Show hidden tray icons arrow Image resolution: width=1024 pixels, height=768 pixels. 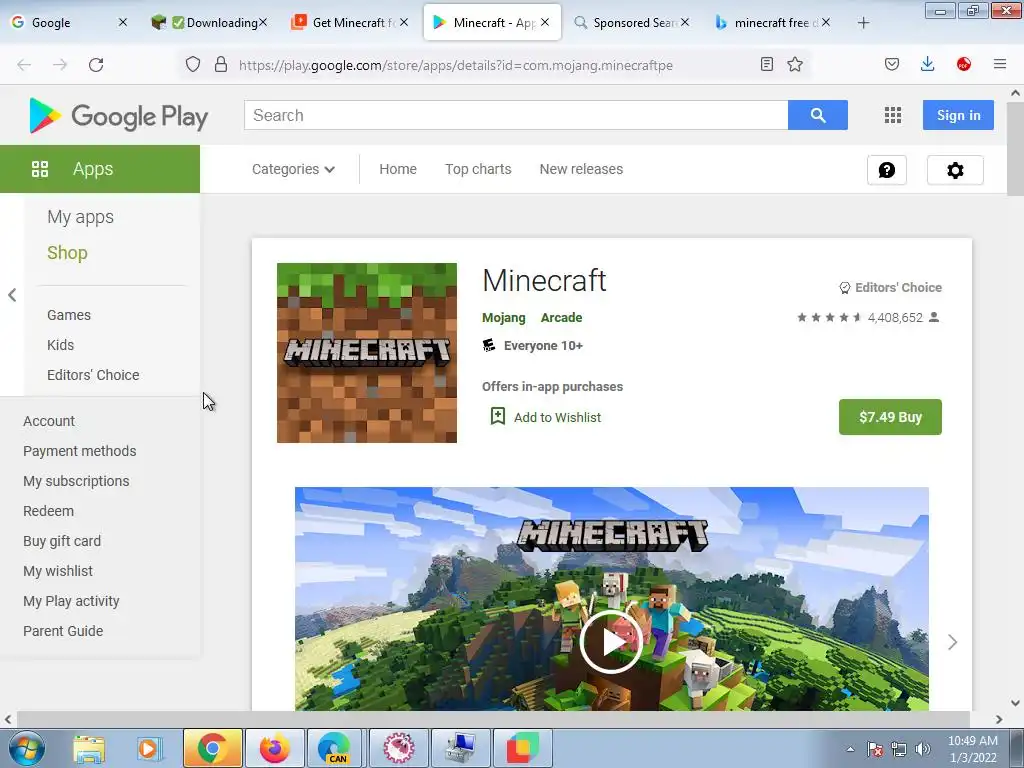850,749
